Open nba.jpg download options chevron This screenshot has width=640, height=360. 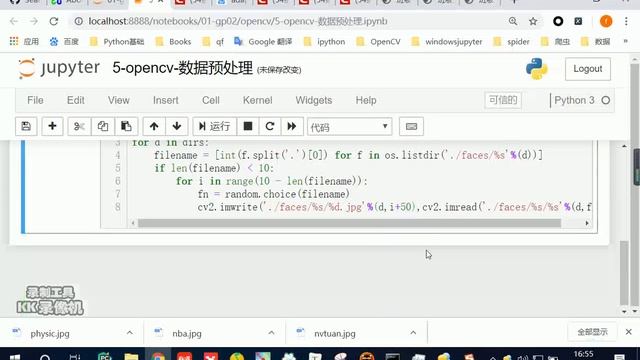271,333
